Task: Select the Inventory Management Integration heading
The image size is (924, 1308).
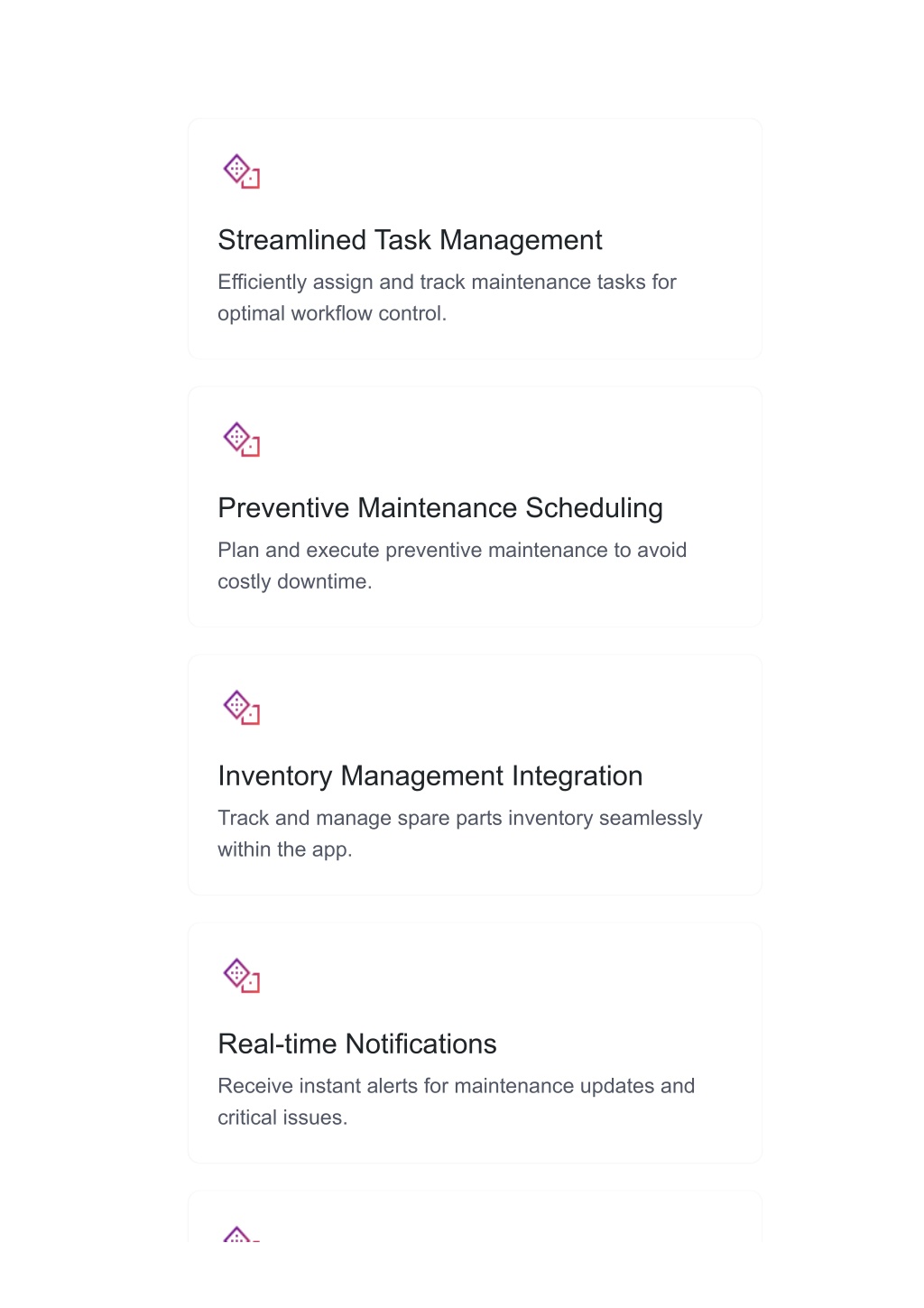Action: coord(430,776)
